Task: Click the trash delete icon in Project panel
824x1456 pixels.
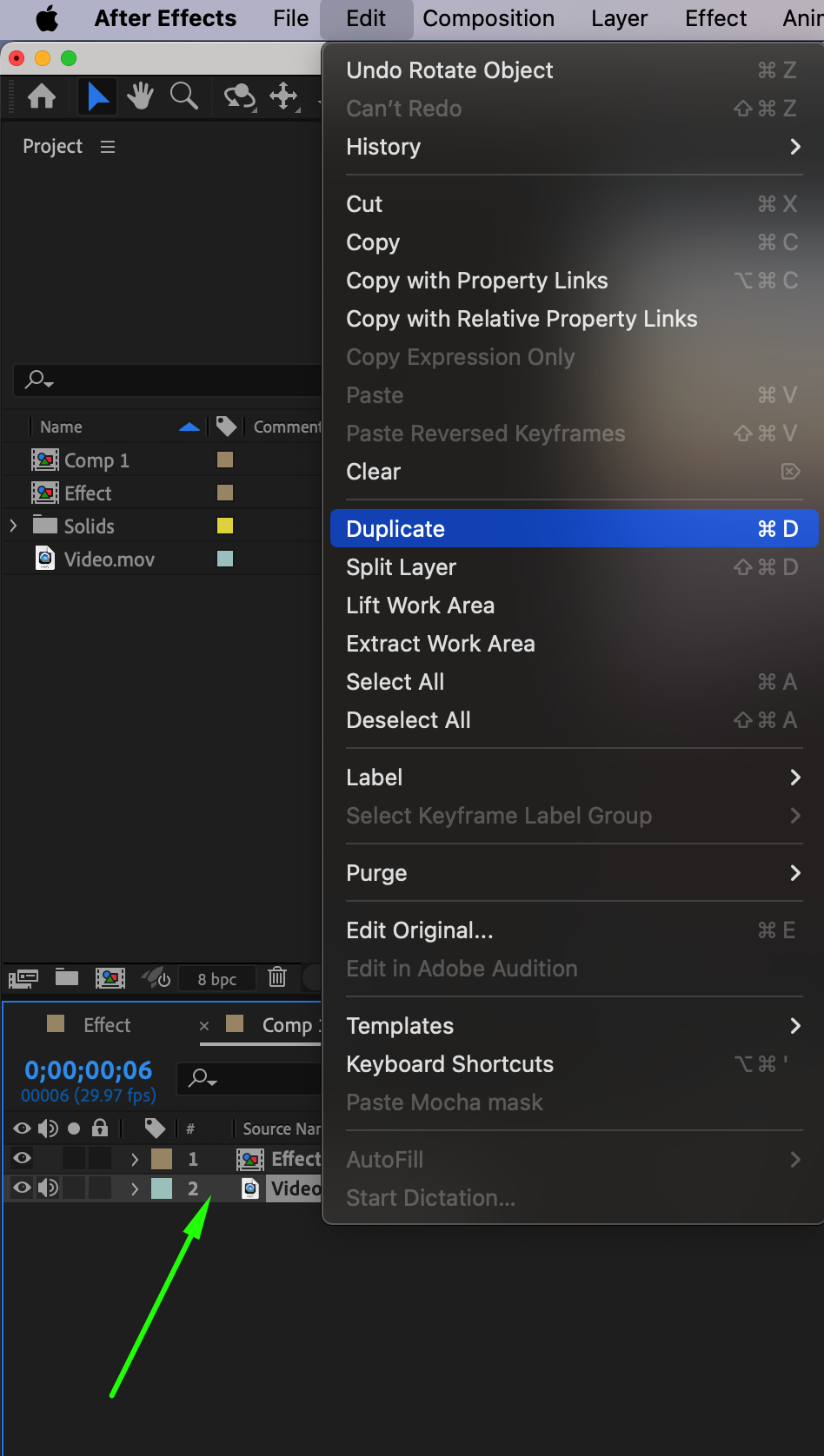Action: coord(277,977)
